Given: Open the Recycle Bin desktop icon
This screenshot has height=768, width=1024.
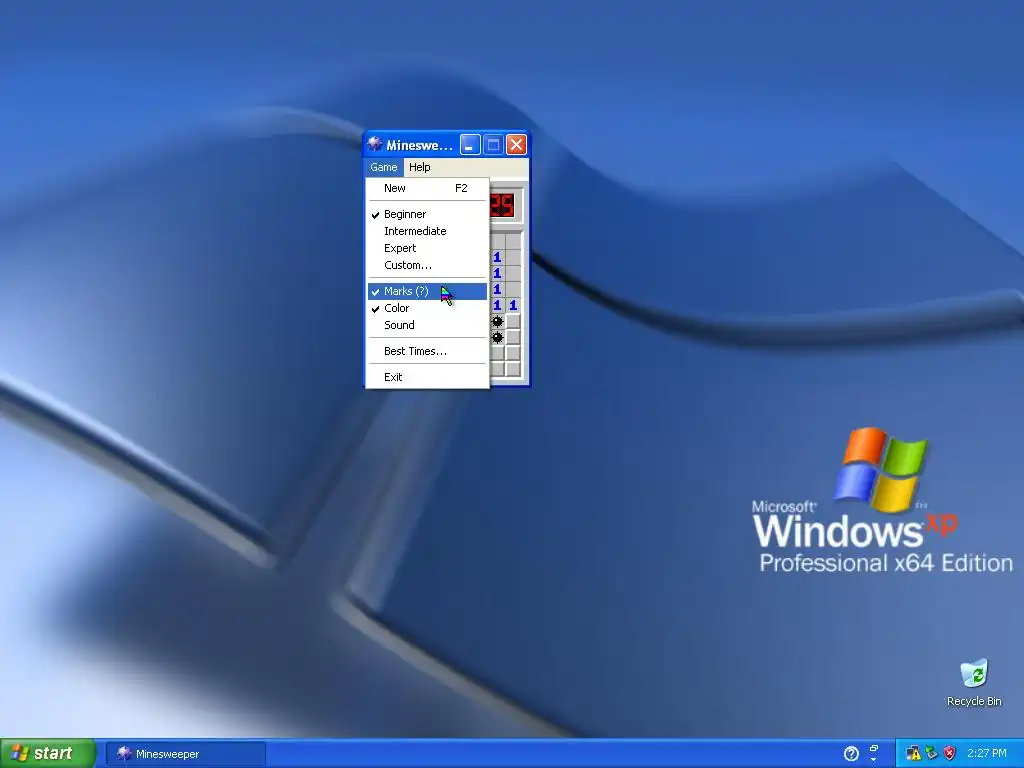Looking at the screenshot, I should 974,683.
